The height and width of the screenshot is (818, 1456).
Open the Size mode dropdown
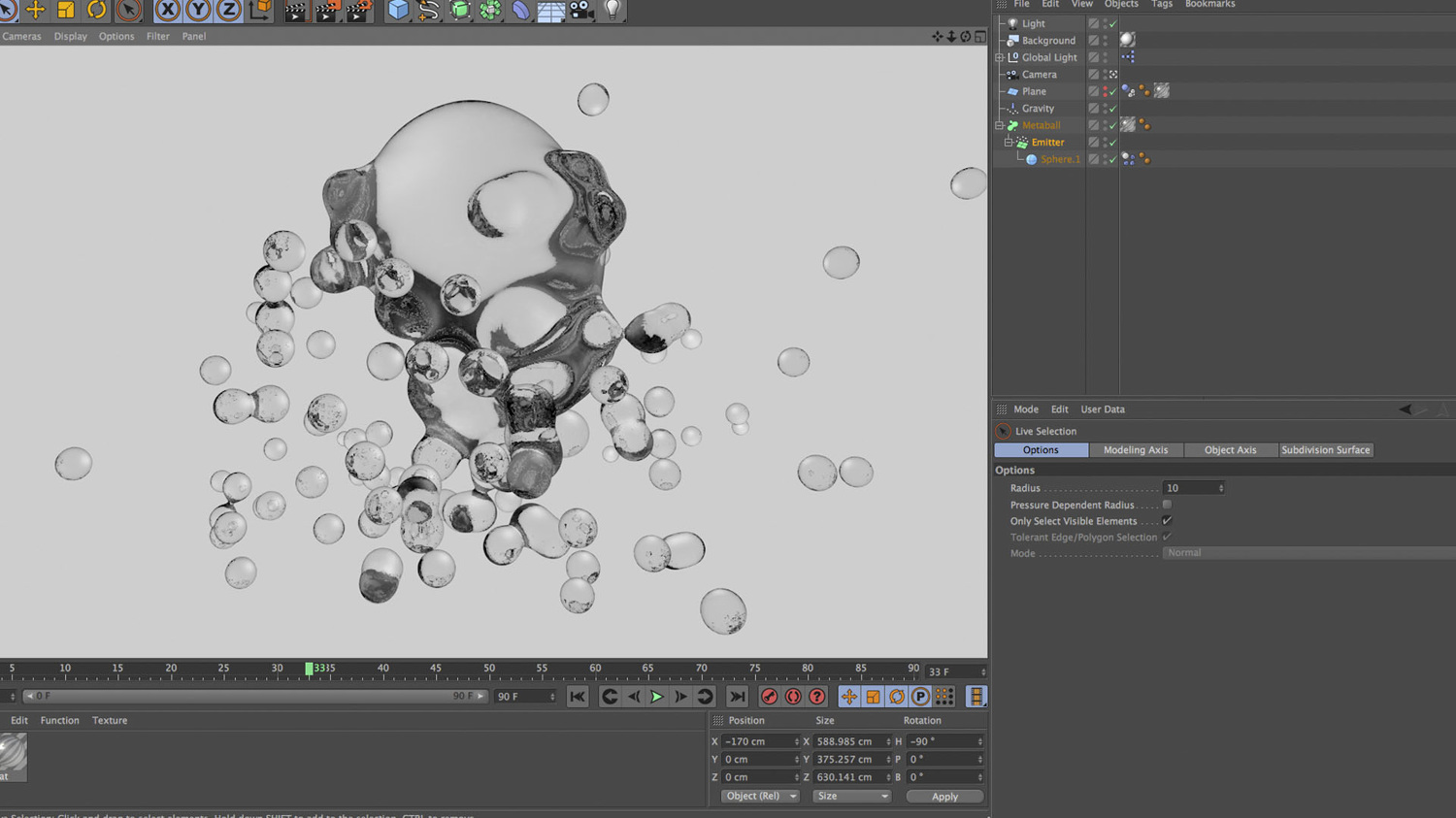coord(851,796)
